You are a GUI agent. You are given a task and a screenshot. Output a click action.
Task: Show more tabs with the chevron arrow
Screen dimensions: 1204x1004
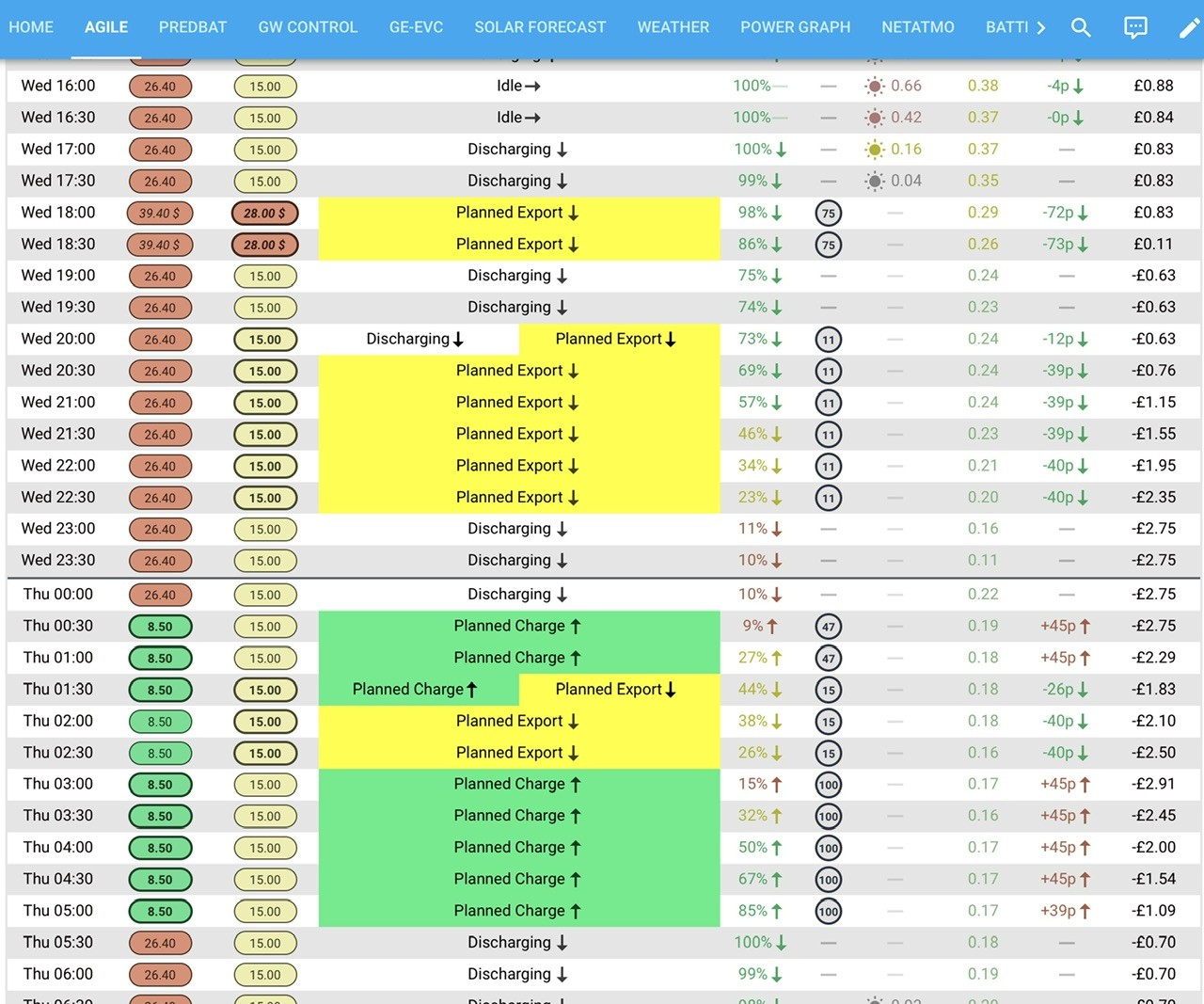pos(1040,27)
